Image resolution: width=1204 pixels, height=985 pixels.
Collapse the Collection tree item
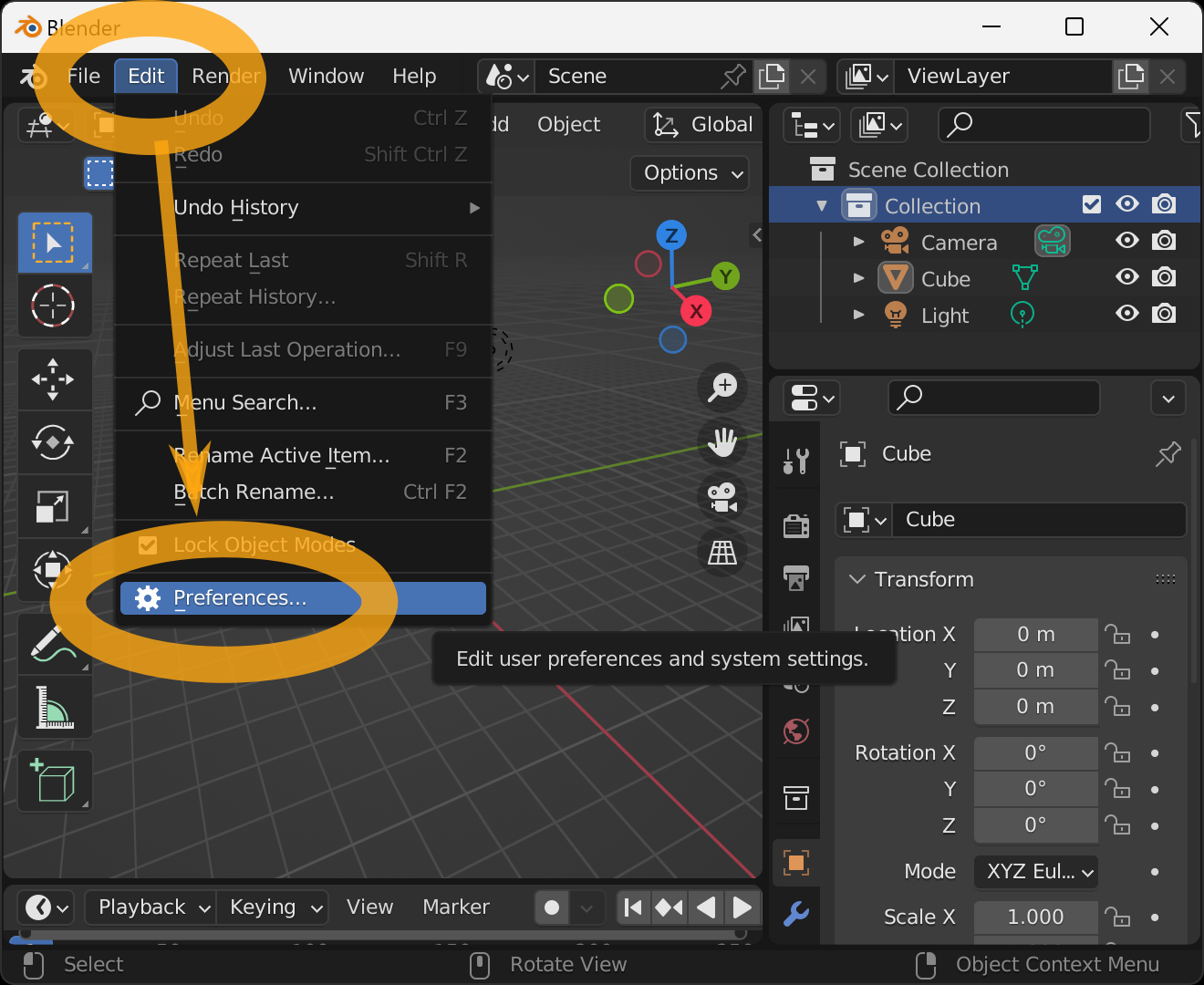click(822, 205)
